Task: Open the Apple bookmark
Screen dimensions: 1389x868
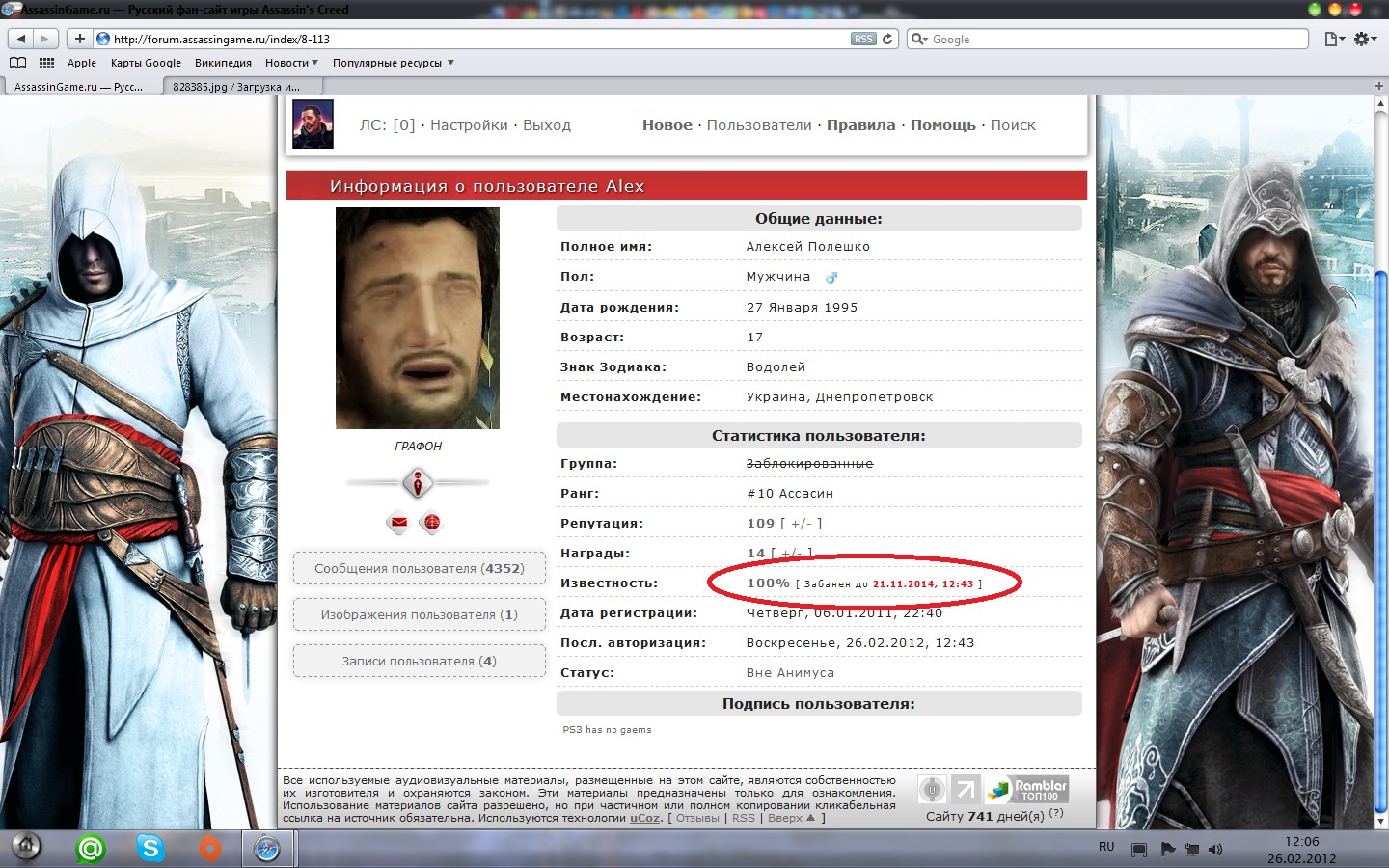Action: 82,63
